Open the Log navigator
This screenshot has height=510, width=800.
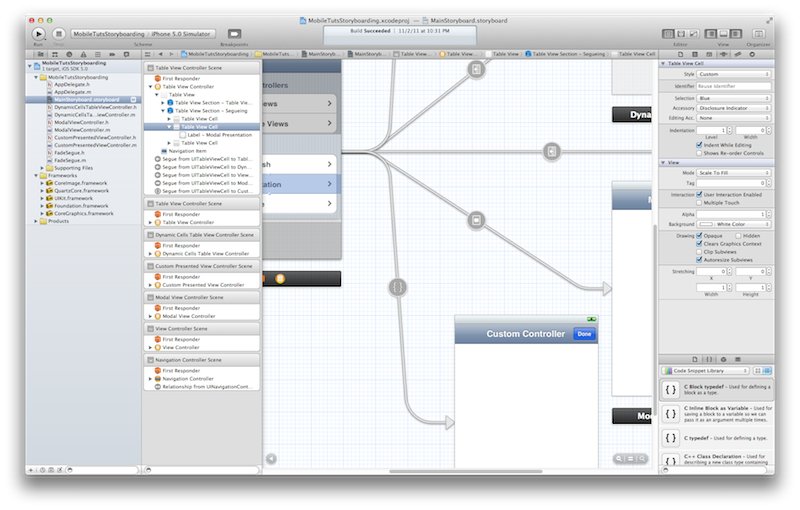pyautogui.click(x=126, y=54)
